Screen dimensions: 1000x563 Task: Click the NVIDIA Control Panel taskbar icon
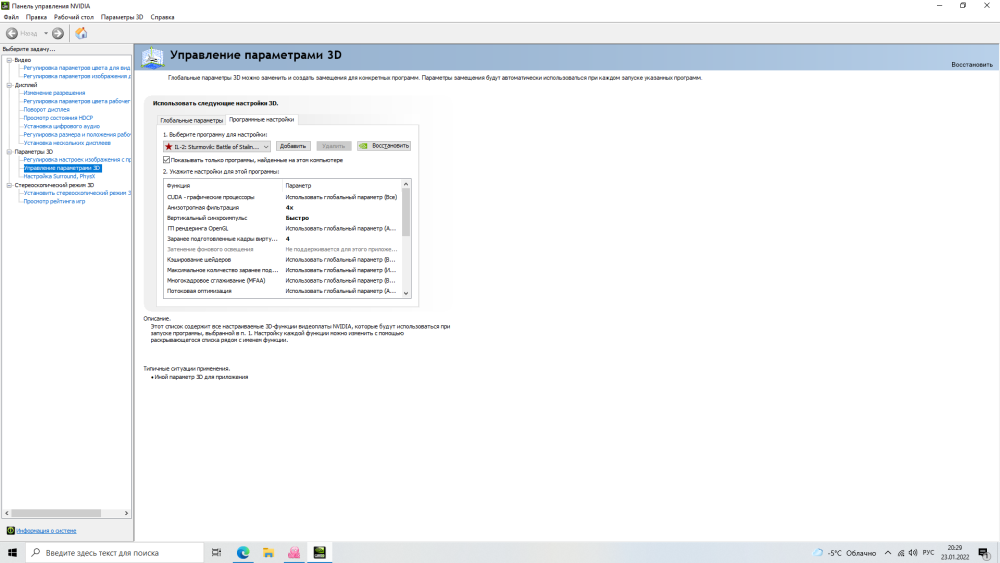click(320, 553)
